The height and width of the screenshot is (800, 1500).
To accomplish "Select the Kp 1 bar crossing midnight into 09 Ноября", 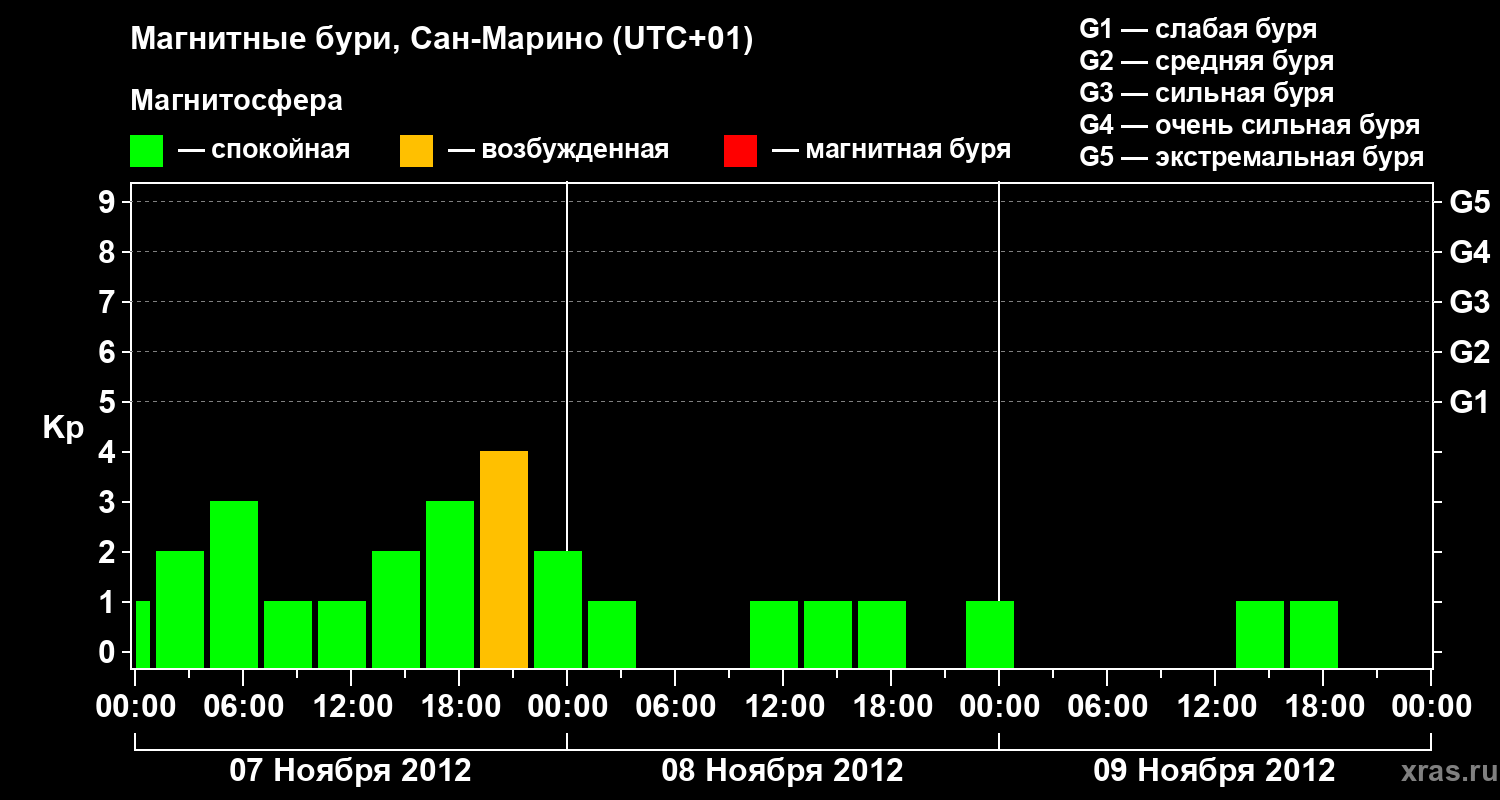I will pyautogui.click(x=990, y=635).
